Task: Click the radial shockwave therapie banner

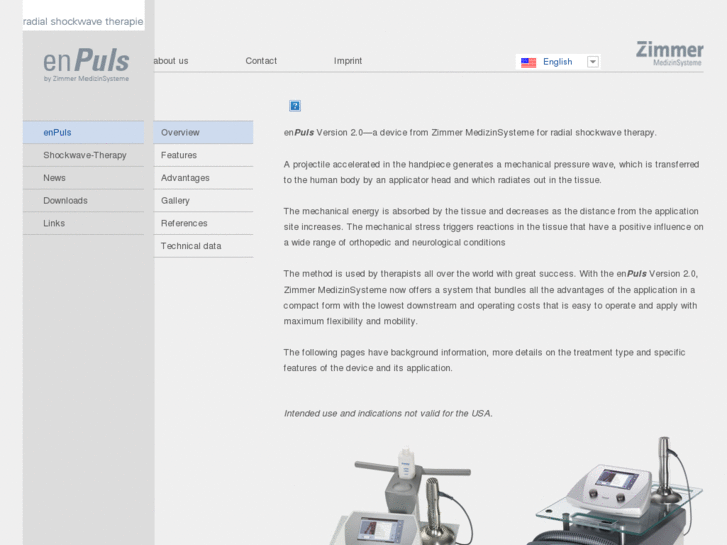Action: (x=83, y=16)
